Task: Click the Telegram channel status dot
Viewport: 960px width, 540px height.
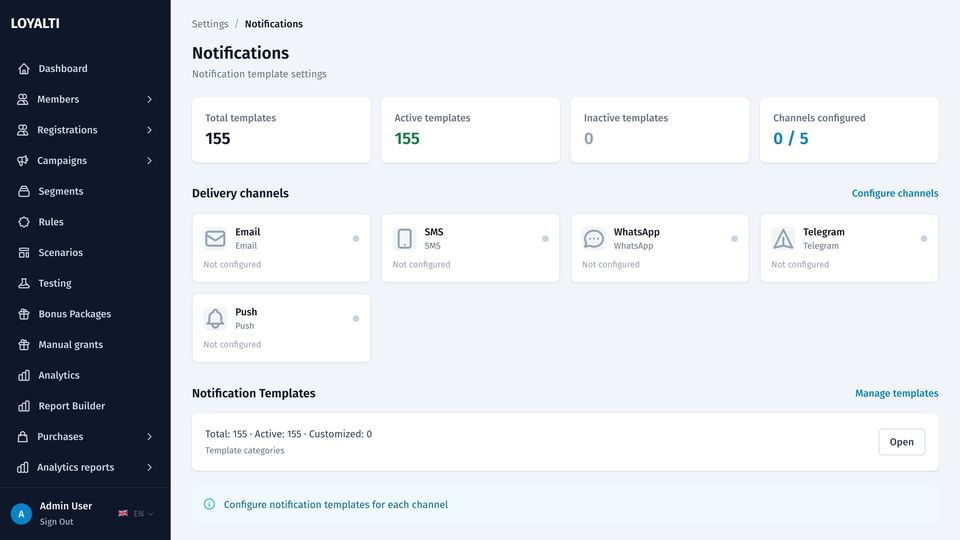Action: click(924, 239)
